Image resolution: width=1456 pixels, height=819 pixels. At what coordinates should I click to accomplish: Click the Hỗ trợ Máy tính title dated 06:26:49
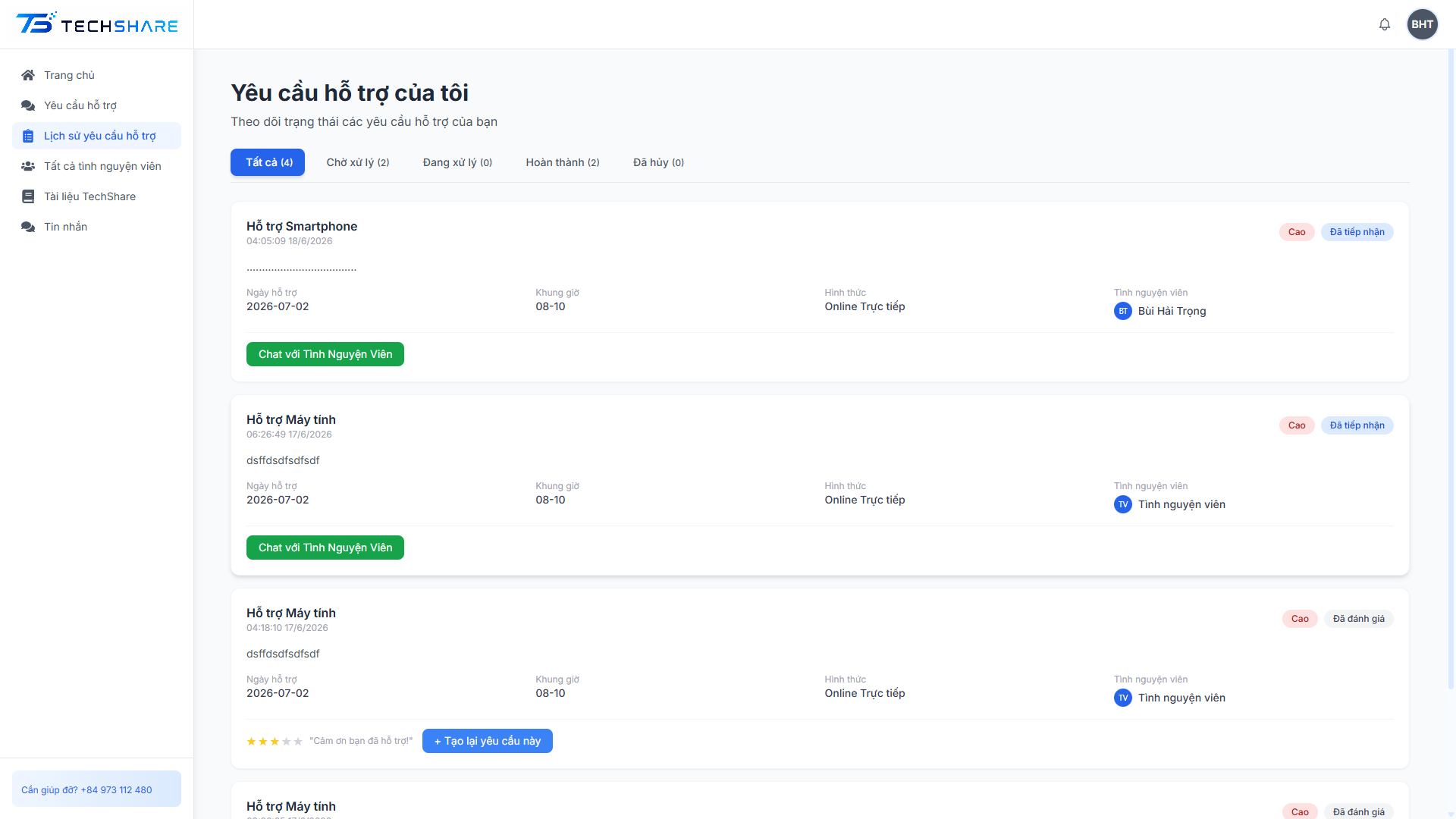(291, 419)
